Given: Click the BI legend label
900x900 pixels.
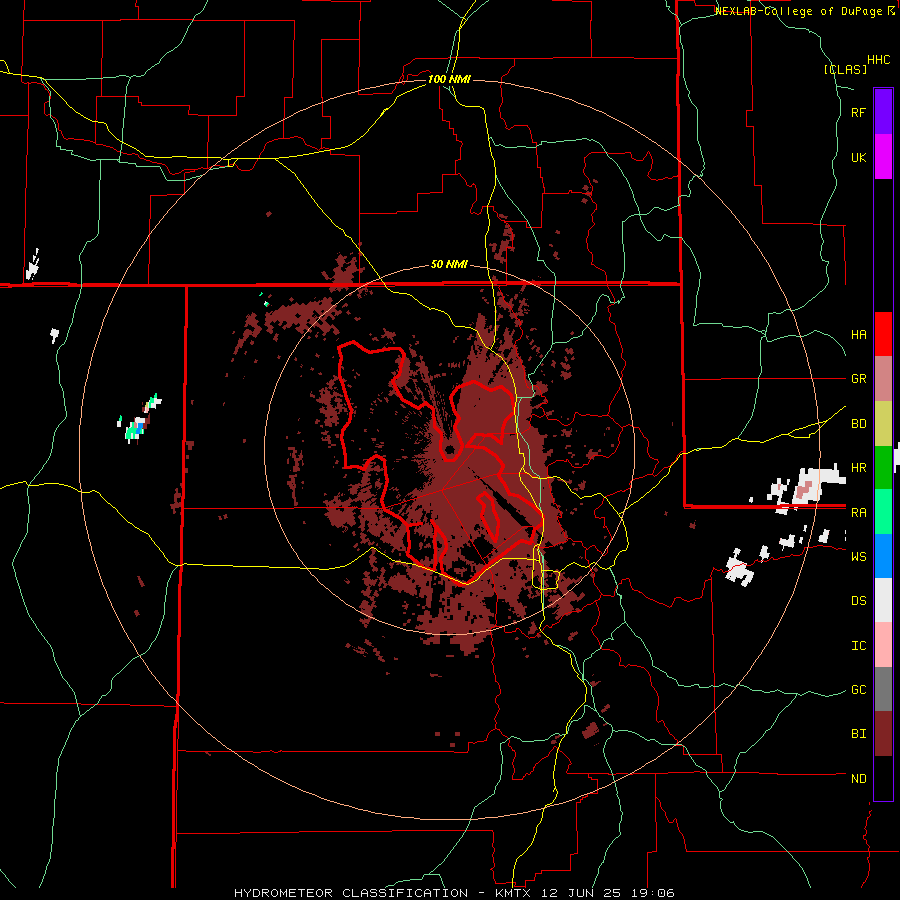Looking at the screenshot, I should [x=858, y=734].
